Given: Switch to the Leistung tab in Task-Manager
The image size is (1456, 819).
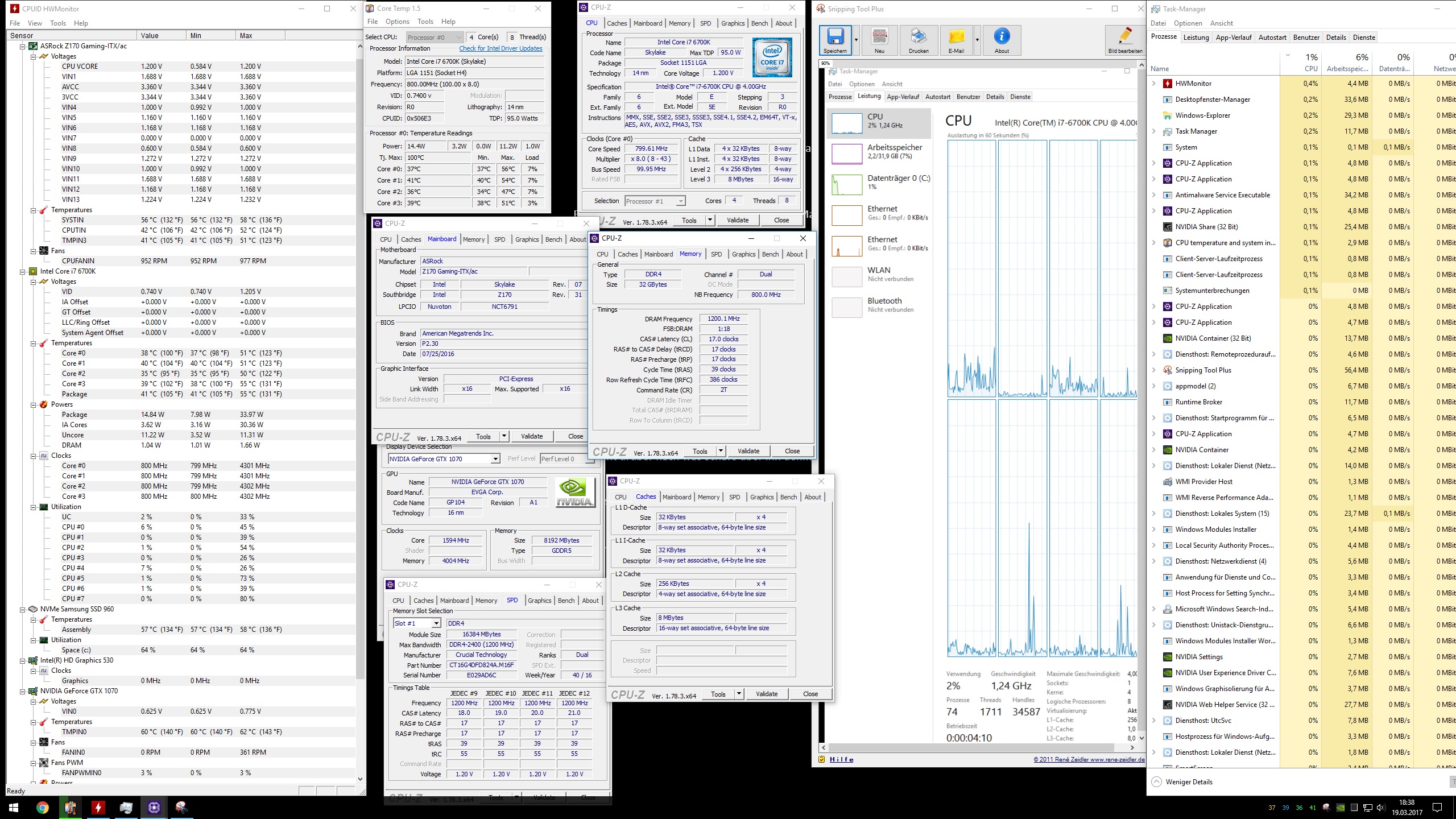Looking at the screenshot, I should (1196, 38).
